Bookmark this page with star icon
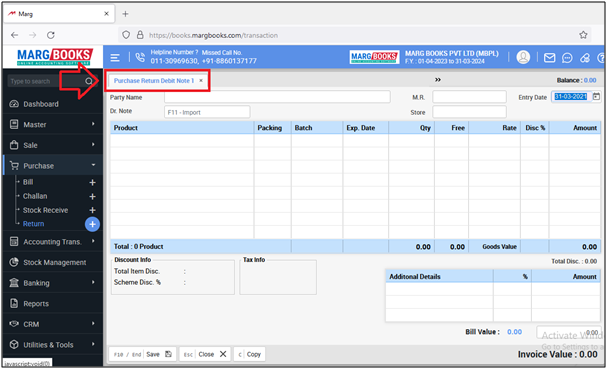This screenshot has width=608, height=369. [x=583, y=35]
